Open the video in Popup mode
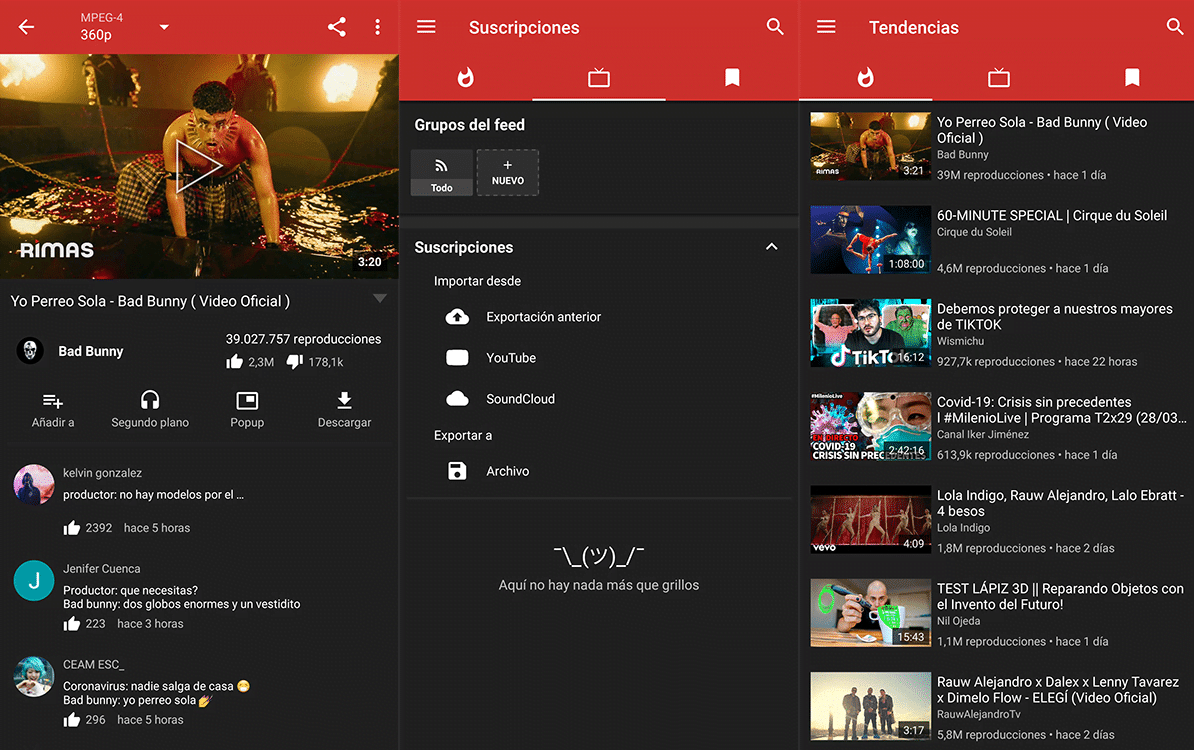 pos(247,410)
